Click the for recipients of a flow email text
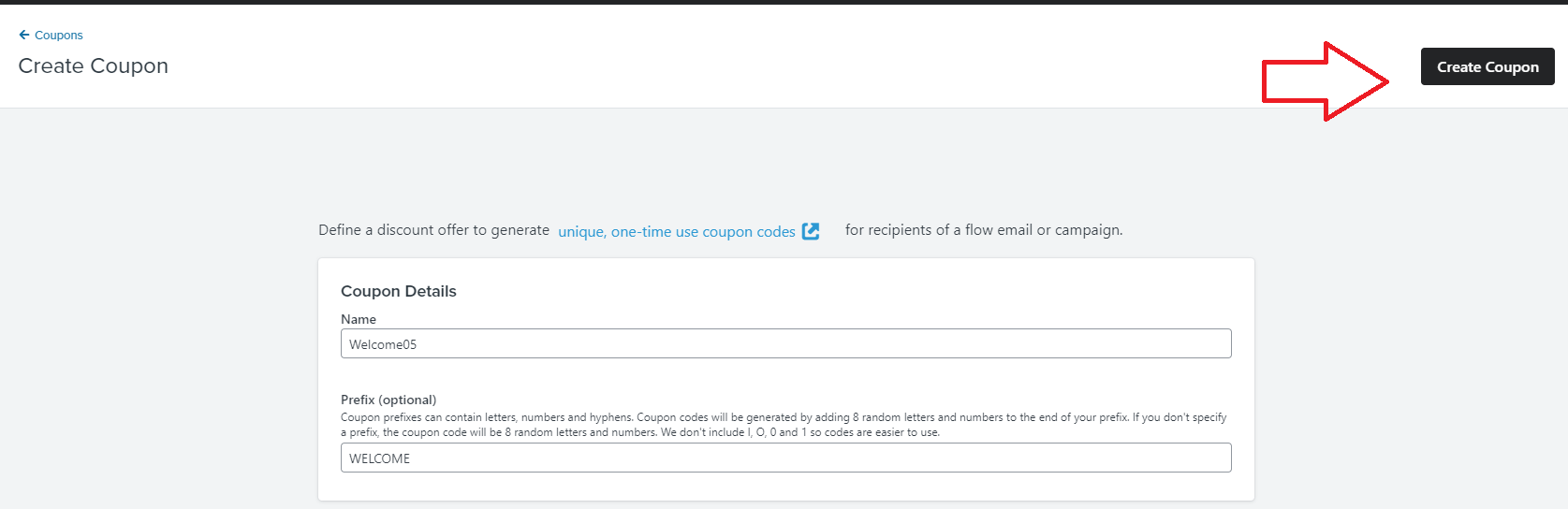 (x=984, y=229)
